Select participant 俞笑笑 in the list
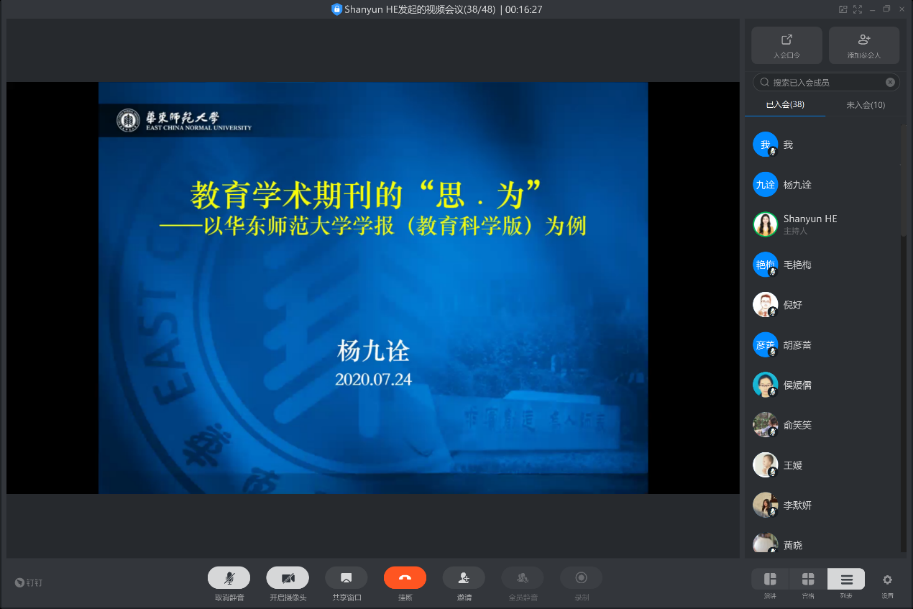Viewport: 913px width, 609px height. 823,425
